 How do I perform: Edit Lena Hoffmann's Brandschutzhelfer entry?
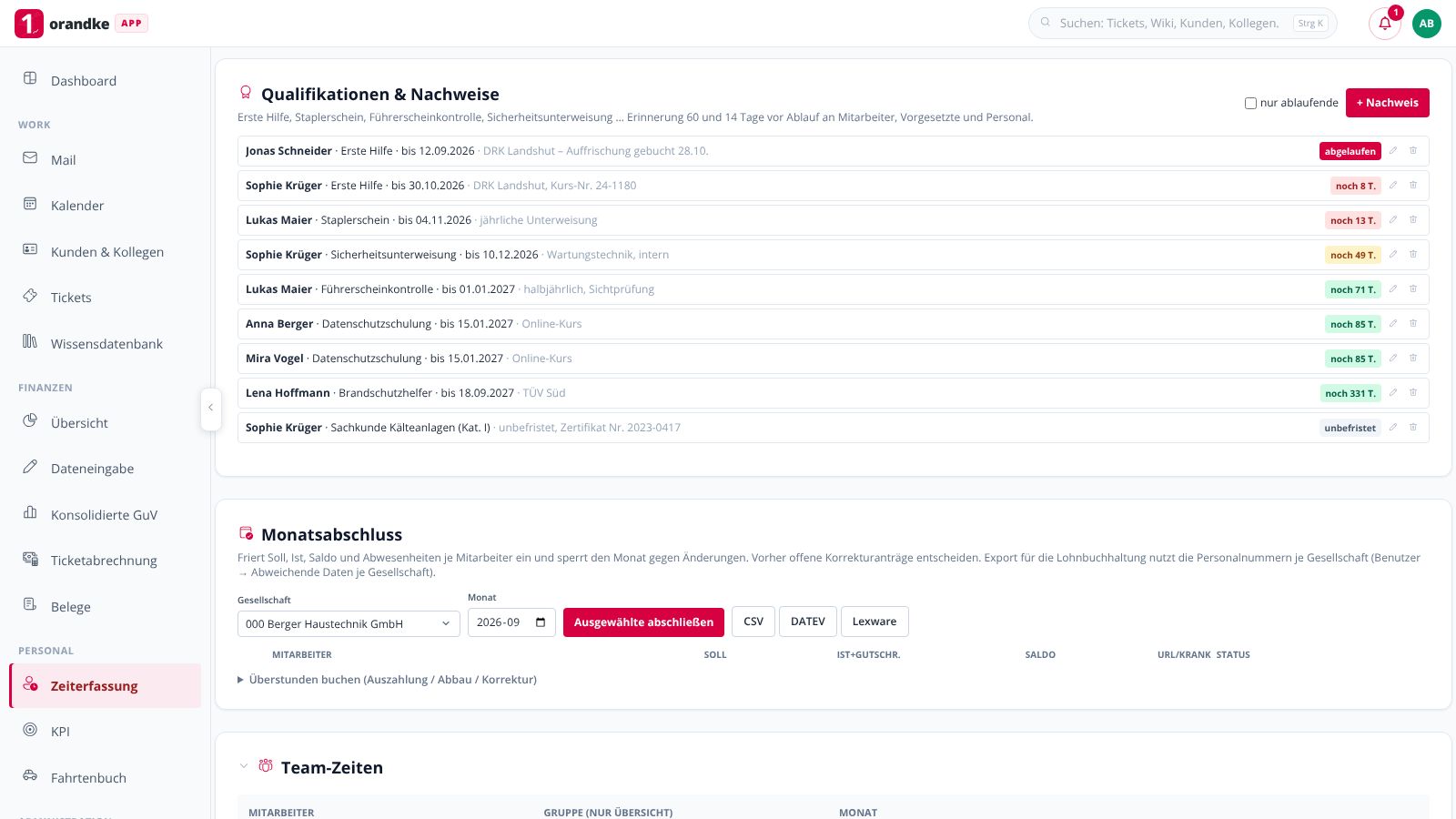[x=1393, y=393]
